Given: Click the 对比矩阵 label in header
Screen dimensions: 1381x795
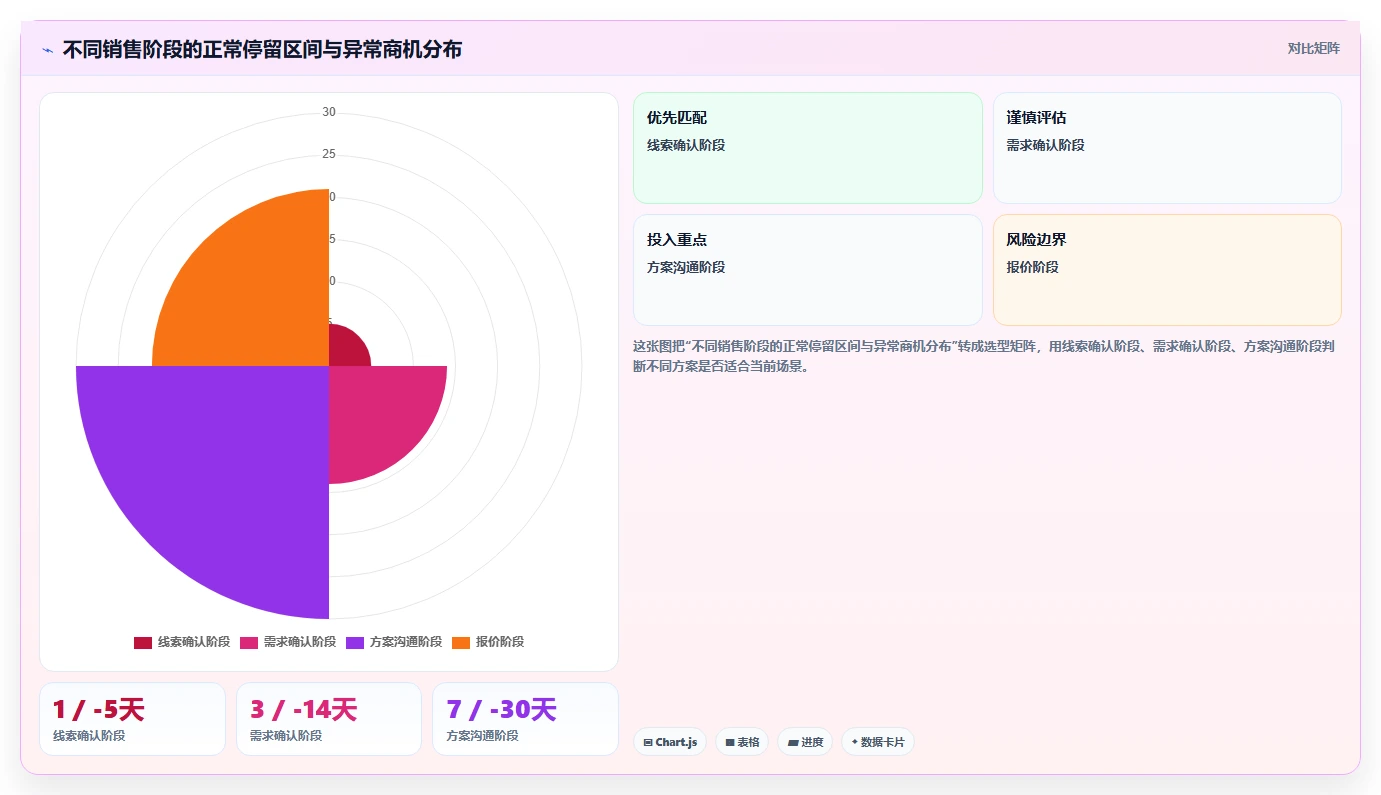Looking at the screenshot, I should point(1313,48).
